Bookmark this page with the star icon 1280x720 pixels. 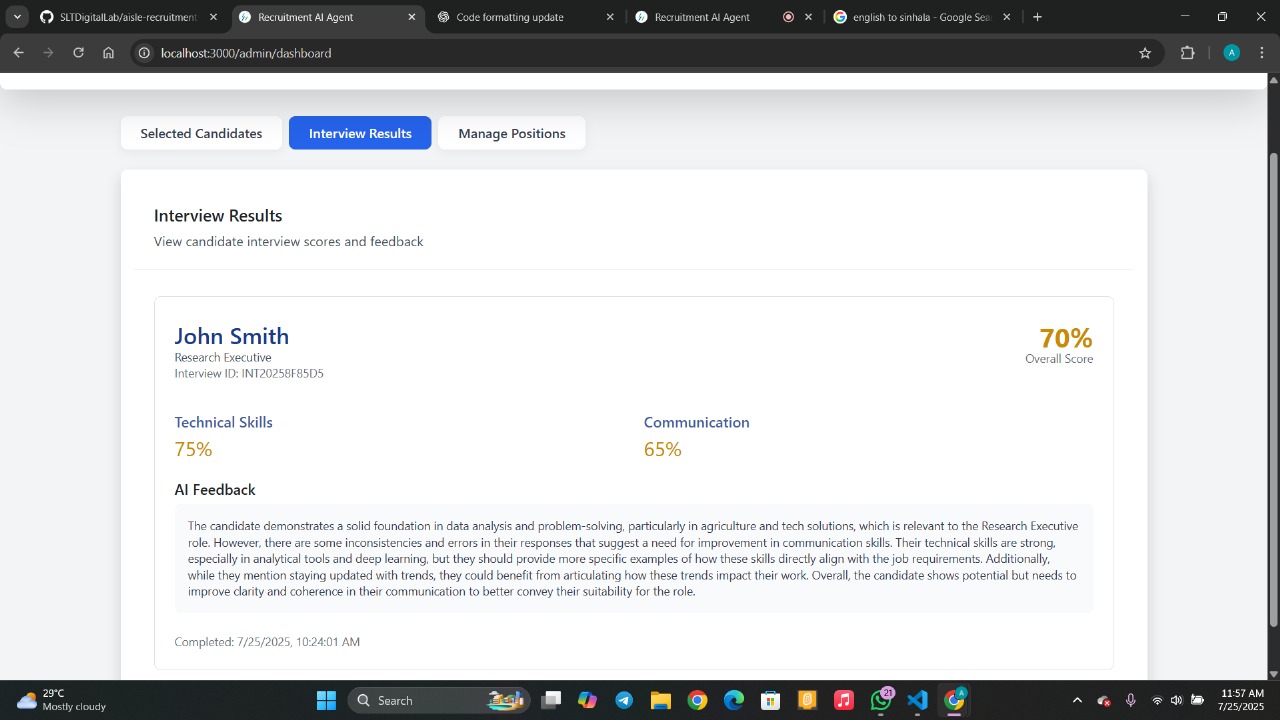point(1145,53)
